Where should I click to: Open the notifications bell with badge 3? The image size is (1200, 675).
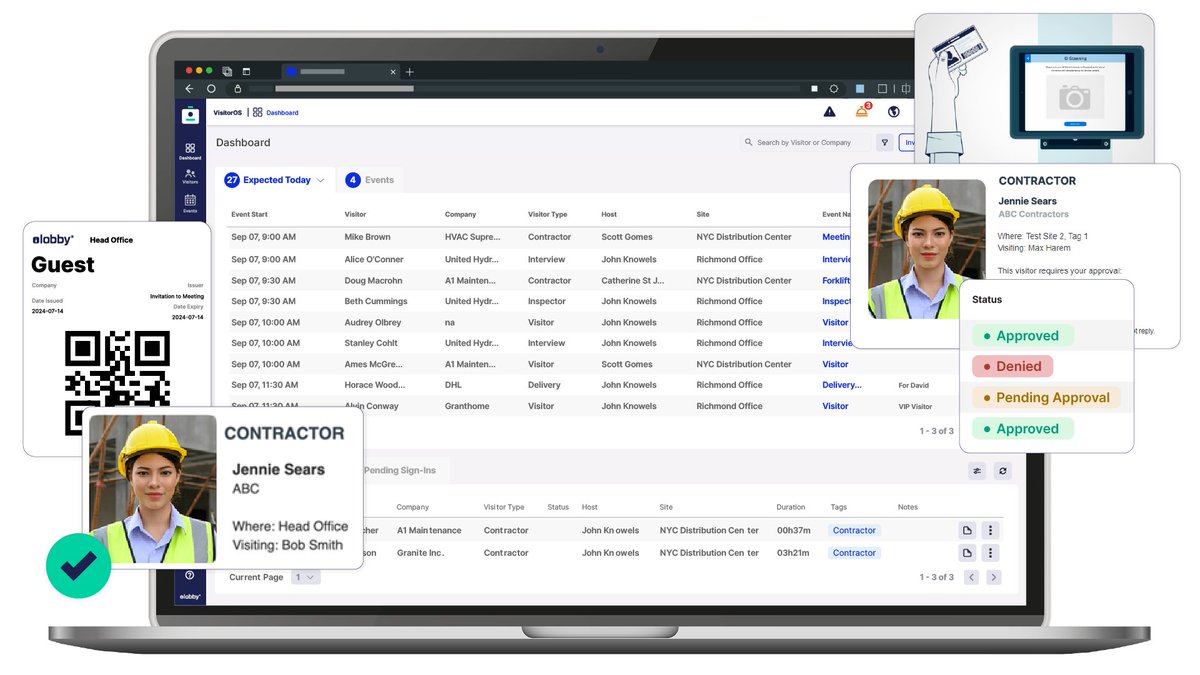pos(862,112)
